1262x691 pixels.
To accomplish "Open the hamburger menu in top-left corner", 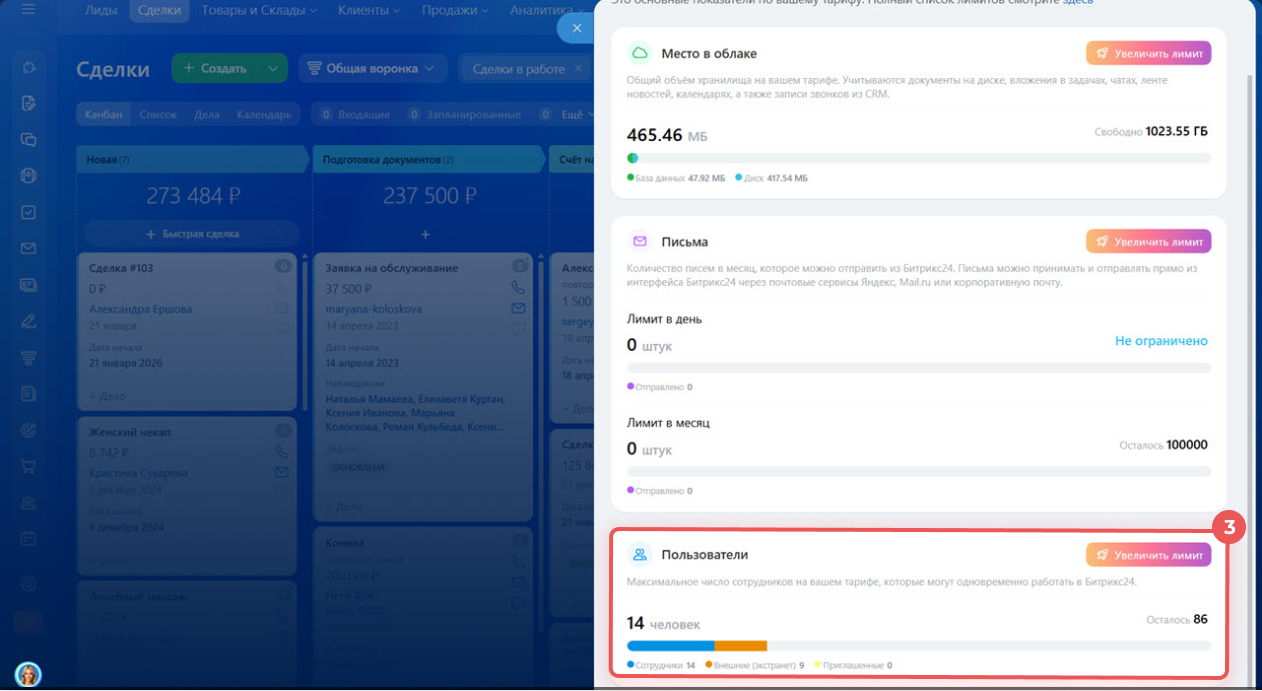I will (x=28, y=11).
